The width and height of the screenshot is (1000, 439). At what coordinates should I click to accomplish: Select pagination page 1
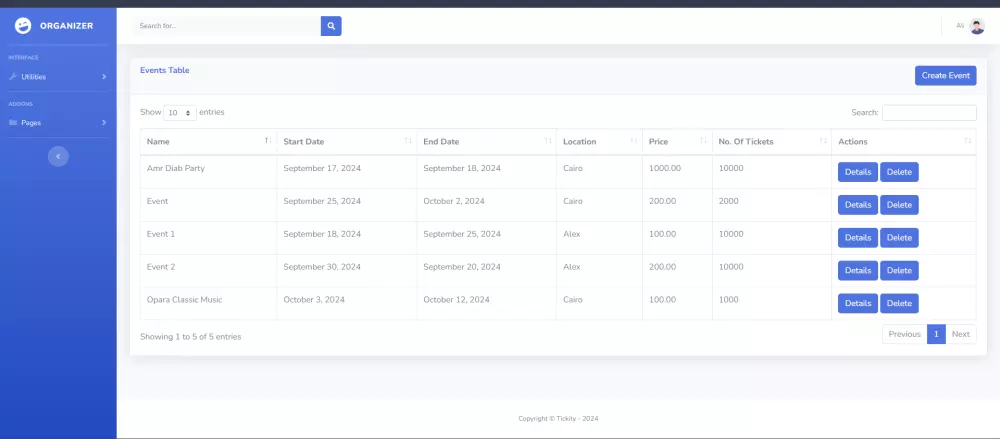[936, 334]
